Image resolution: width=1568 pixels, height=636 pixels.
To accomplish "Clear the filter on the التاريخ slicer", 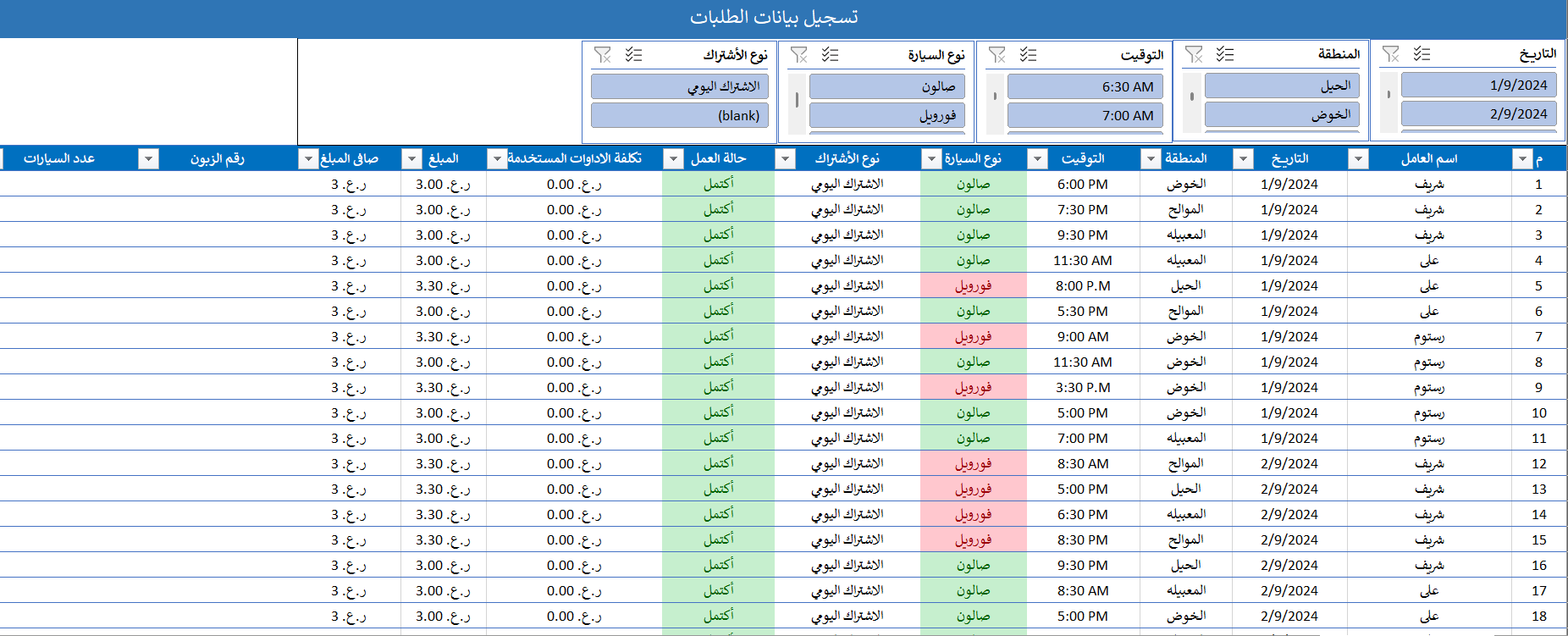I will [x=1390, y=54].
